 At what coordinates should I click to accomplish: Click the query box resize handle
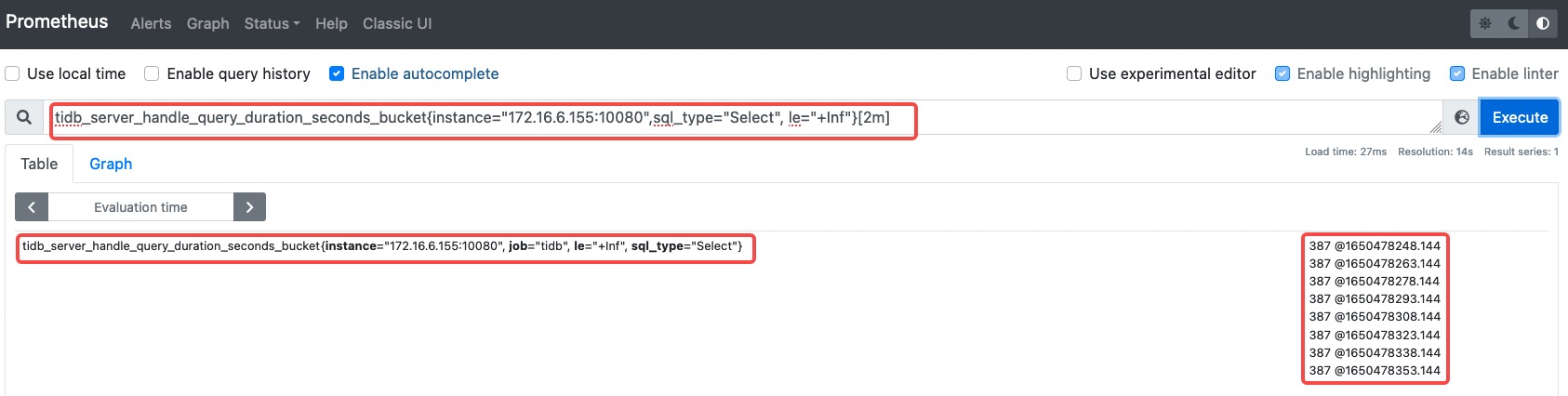coord(1435,127)
